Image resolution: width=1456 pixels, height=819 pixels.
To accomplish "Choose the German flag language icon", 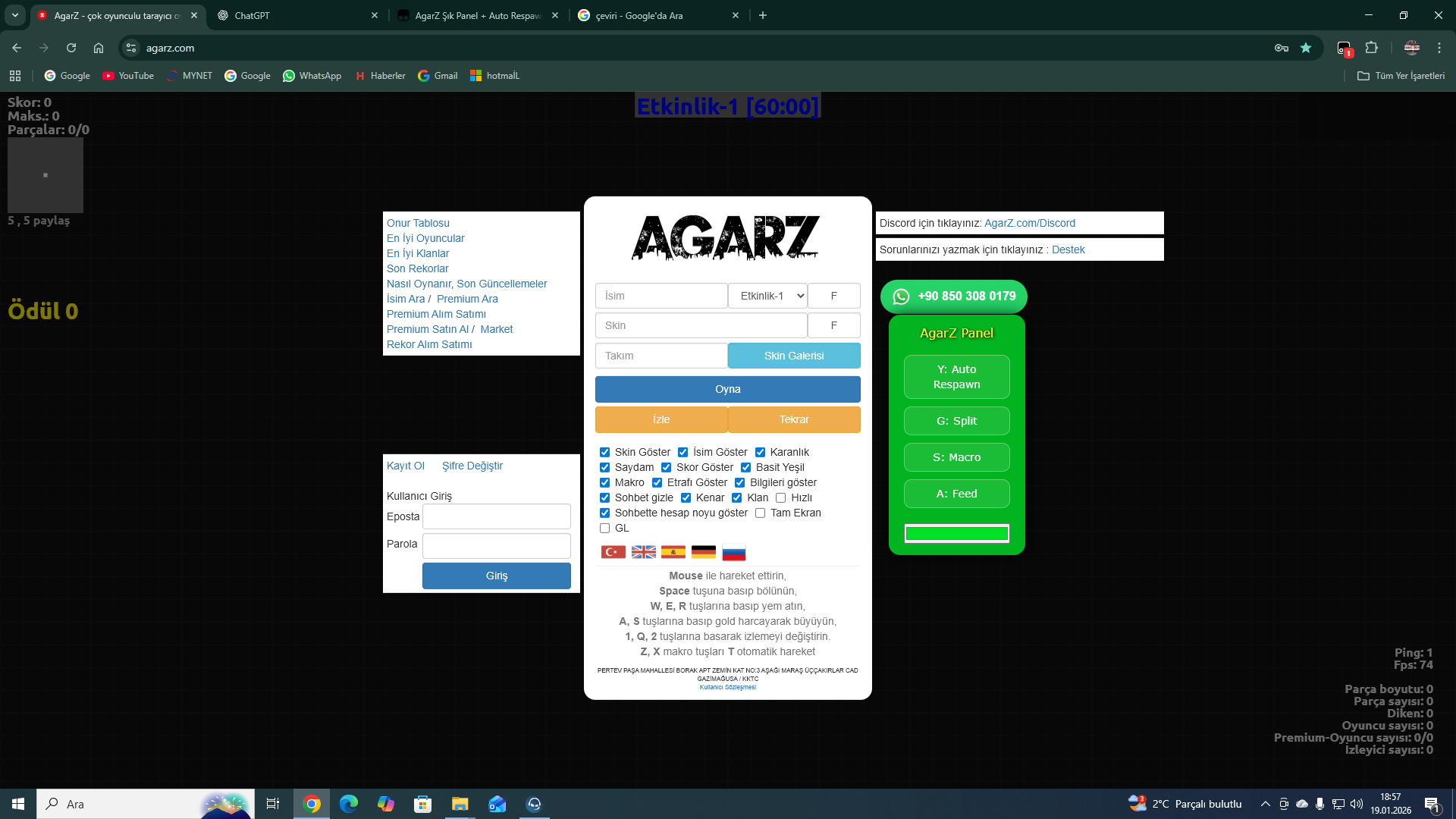I will tap(704, 552).
